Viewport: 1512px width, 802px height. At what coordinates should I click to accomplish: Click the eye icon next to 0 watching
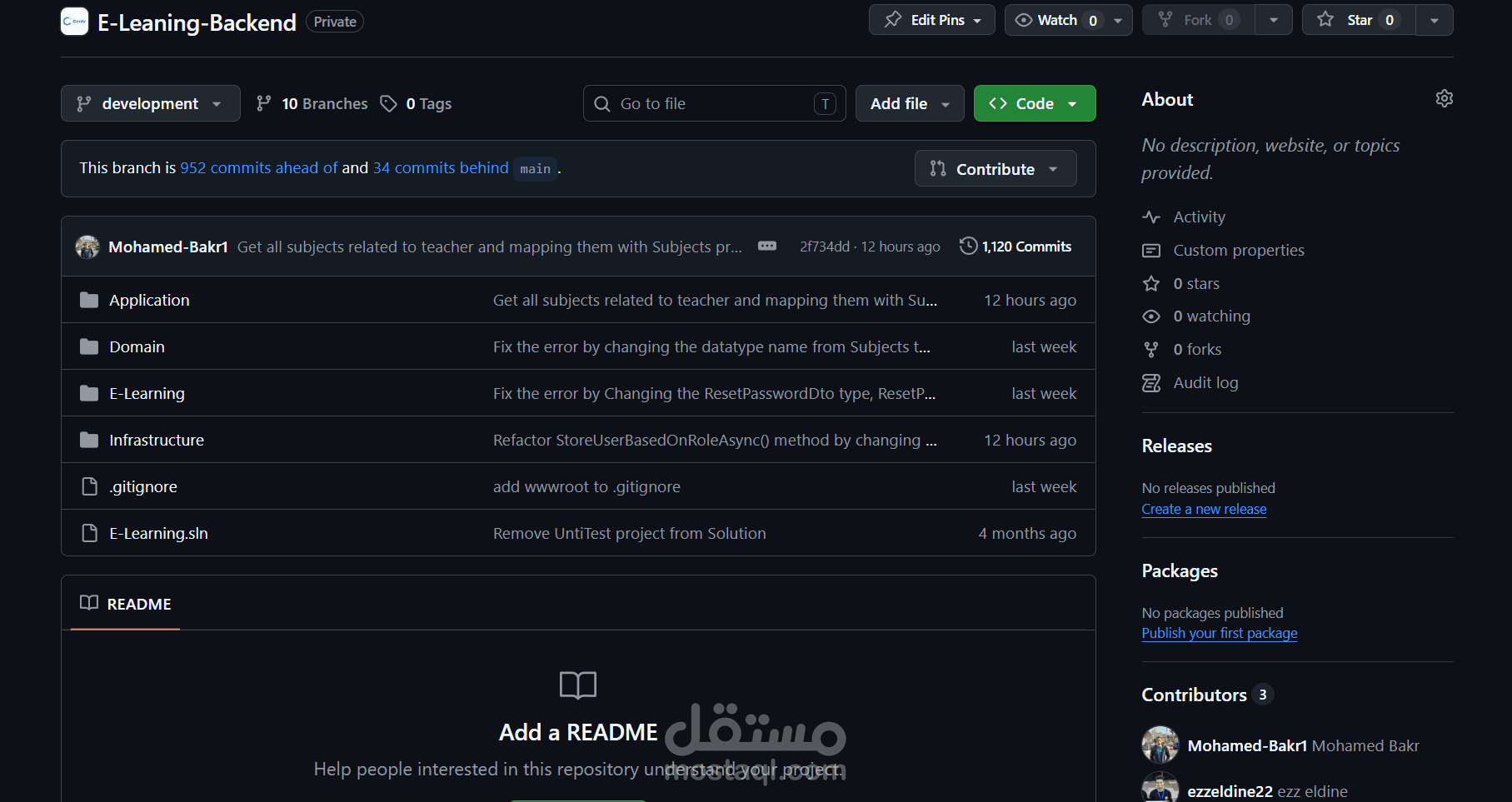1151,316
